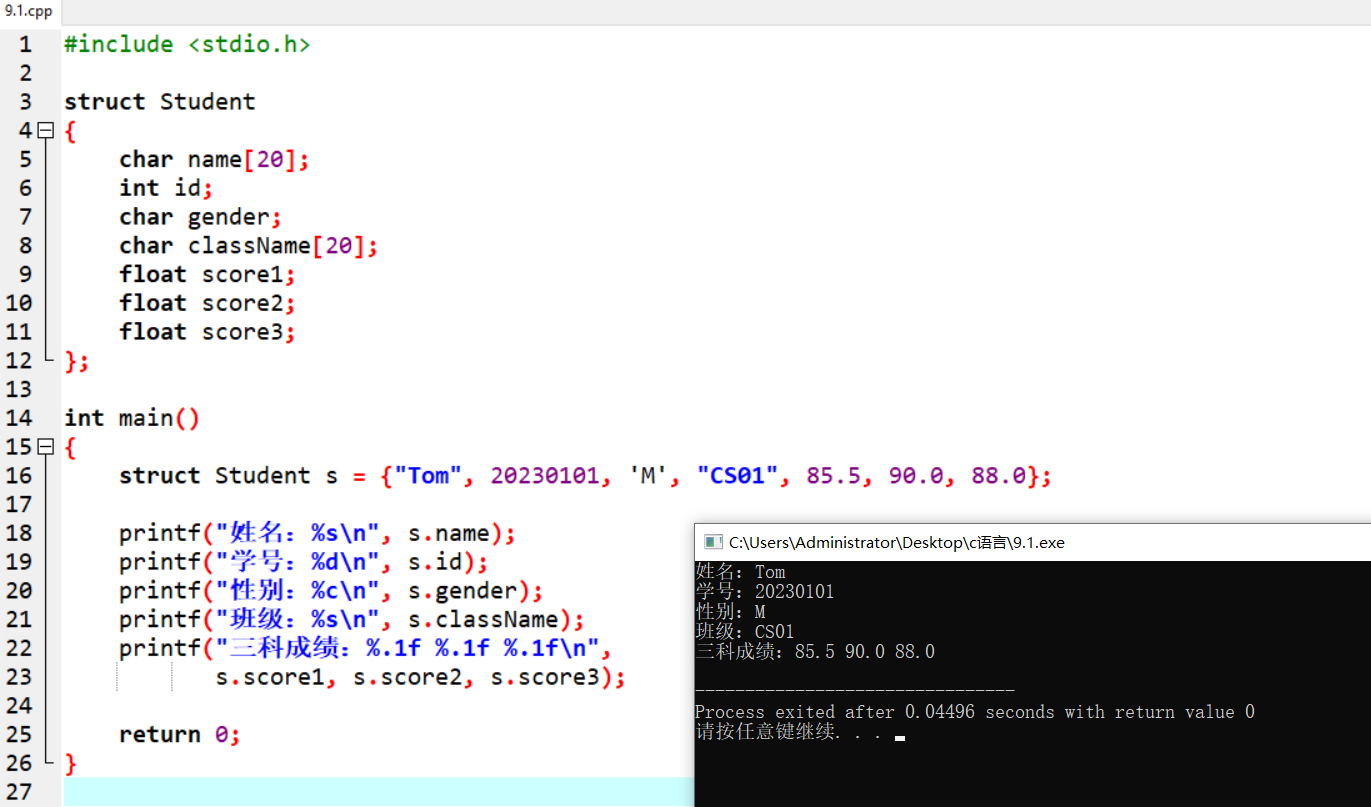Viewport: 1371px width, 807px height.
Task: Click the #include <stdio.h> line
Action: click(187, 44)
